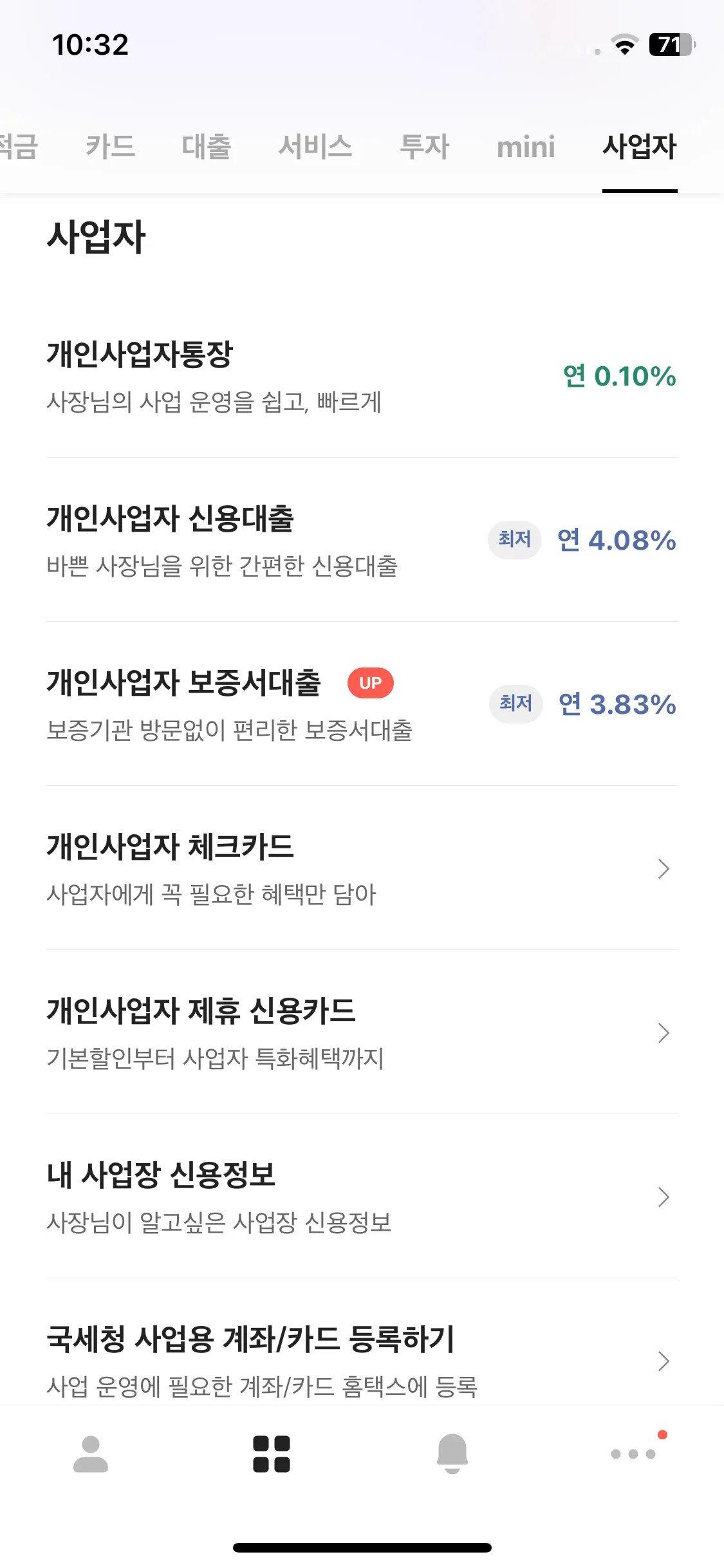The width and height of the screenshot is (724, 1568).
Task: Expand 개인사업자 체크카드 chevron arrow
Action: [664, 868]
